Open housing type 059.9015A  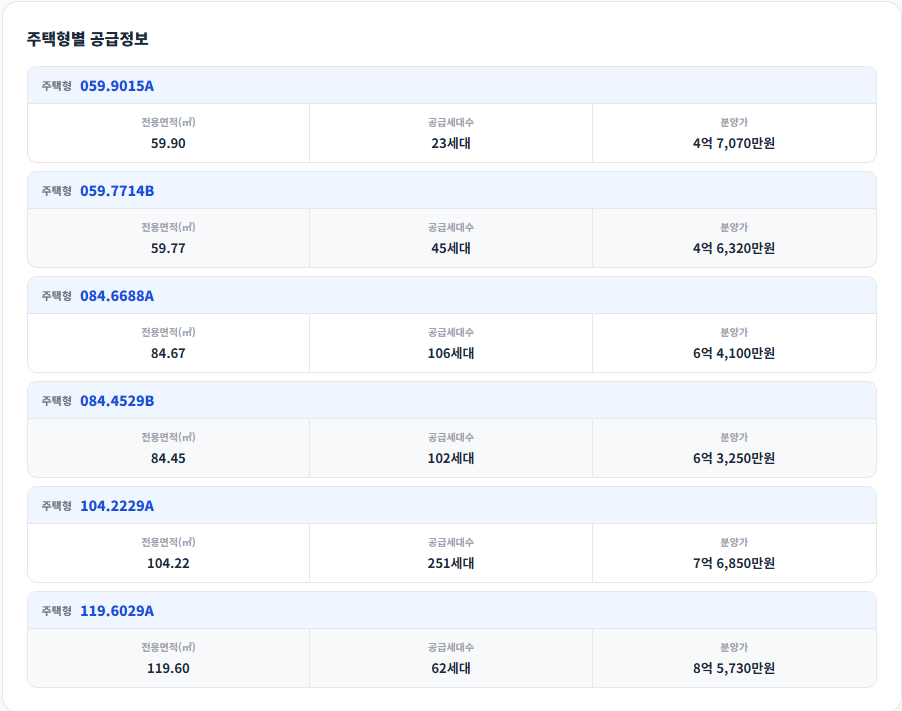(x=117, y=86)
